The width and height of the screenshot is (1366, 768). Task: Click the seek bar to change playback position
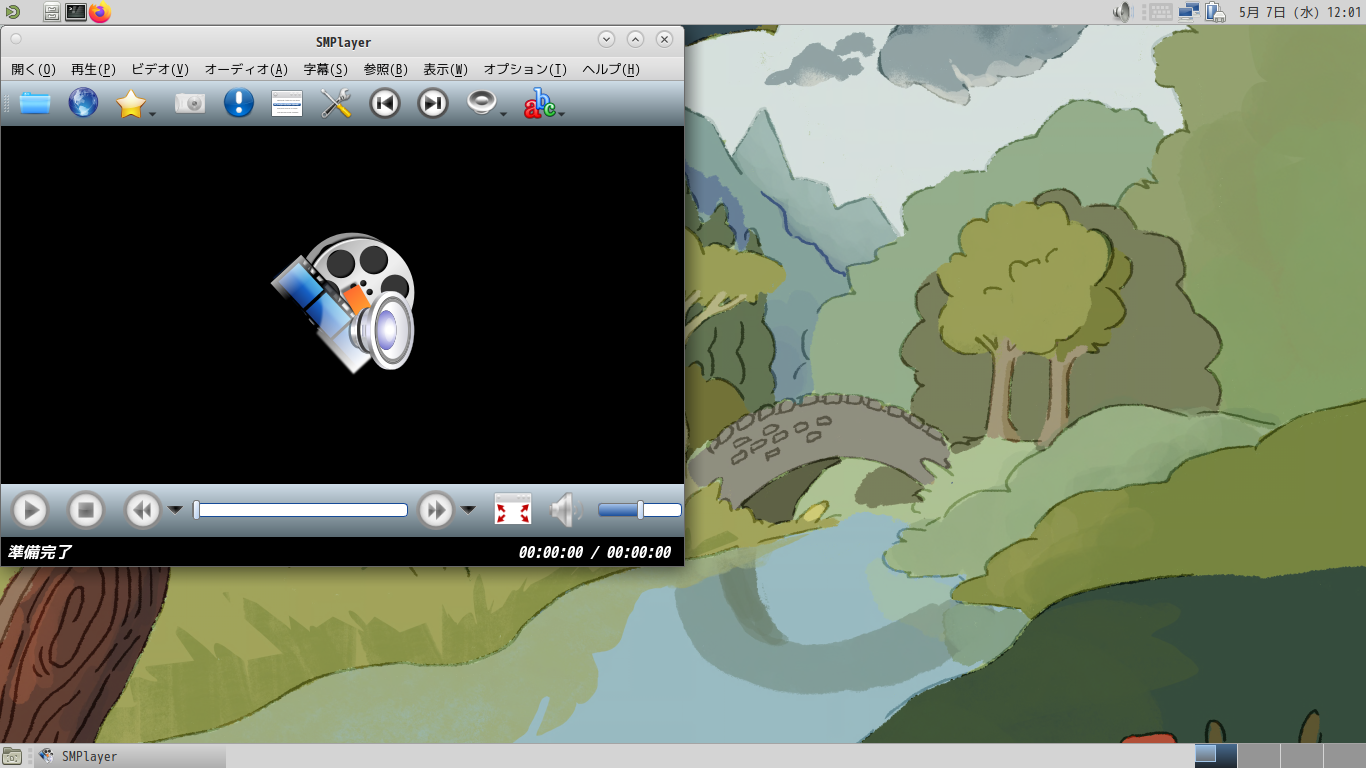pyautogui.click(x=301, y=510)
